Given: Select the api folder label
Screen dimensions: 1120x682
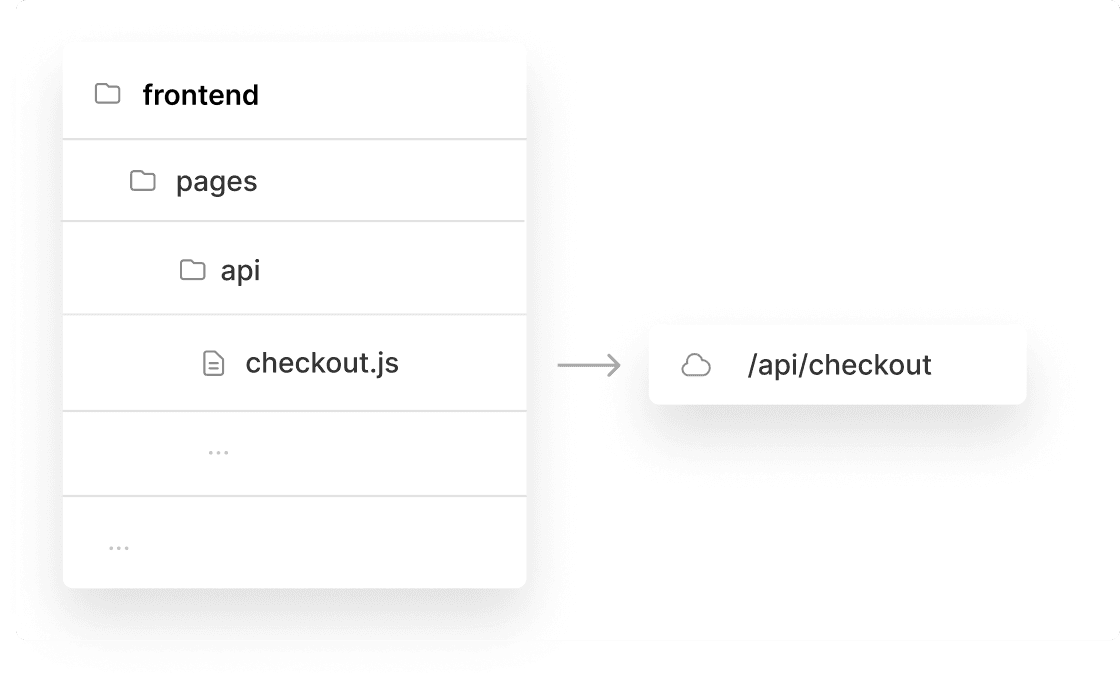Looking at the screenshot, I should tap(240, 271).
